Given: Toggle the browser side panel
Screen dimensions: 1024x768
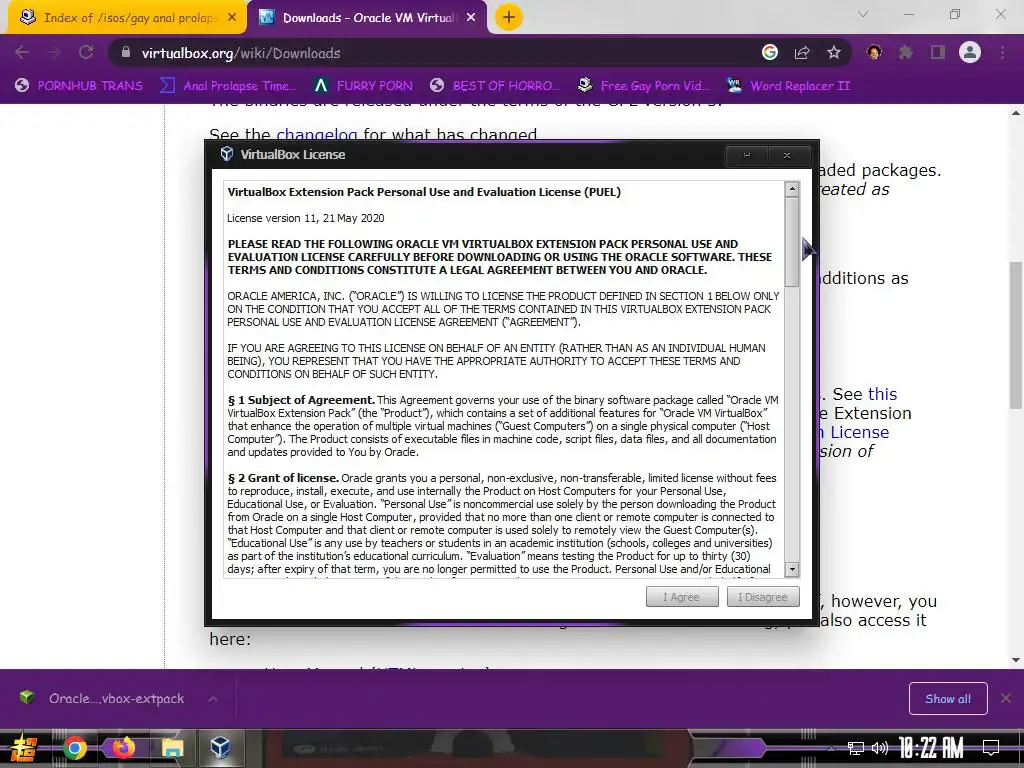Looking at the screenshot, I should click(x=938, y=52).
